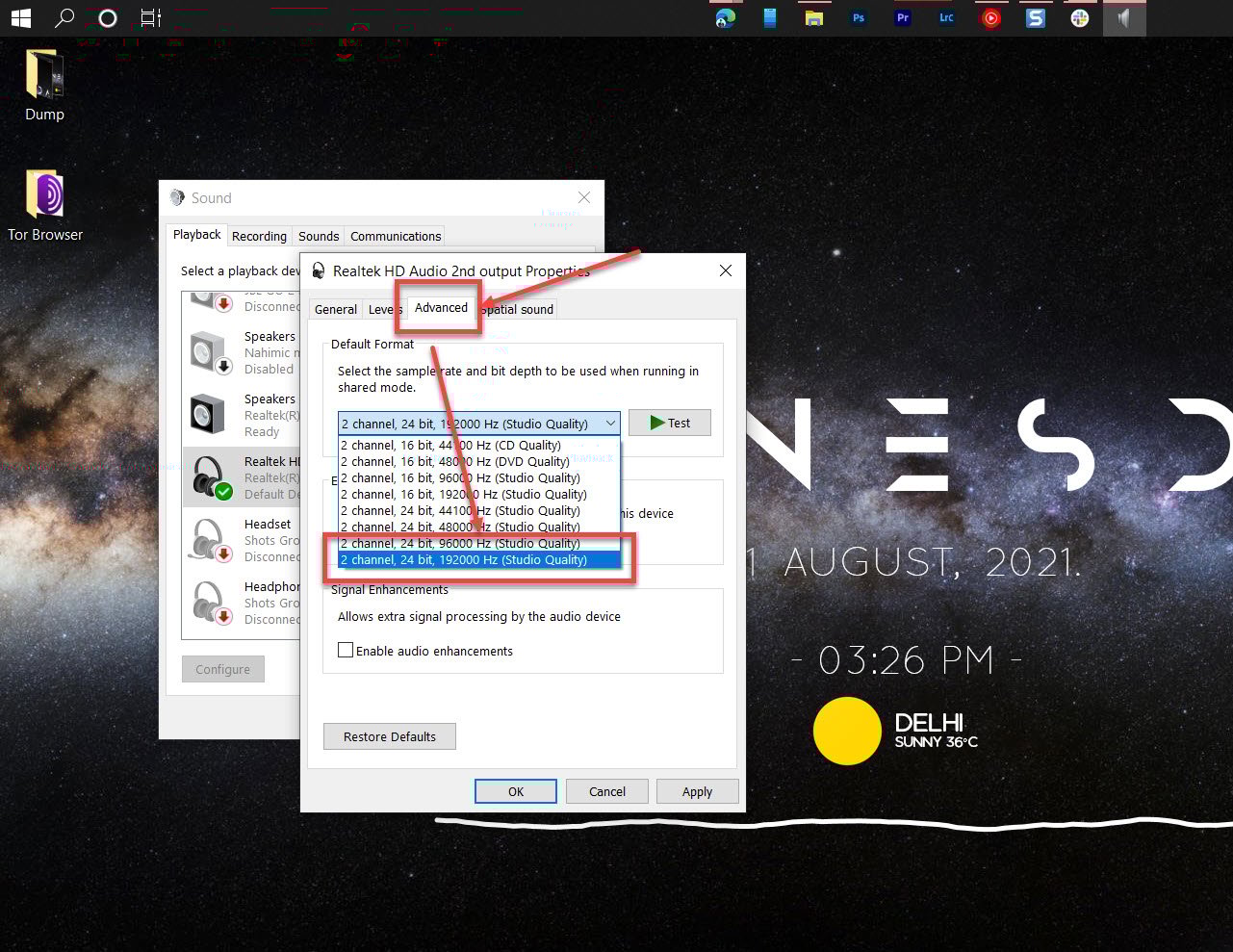Open Slack from the taskbar
This screenshot has height=952, width=1233.
(1080, 17)
